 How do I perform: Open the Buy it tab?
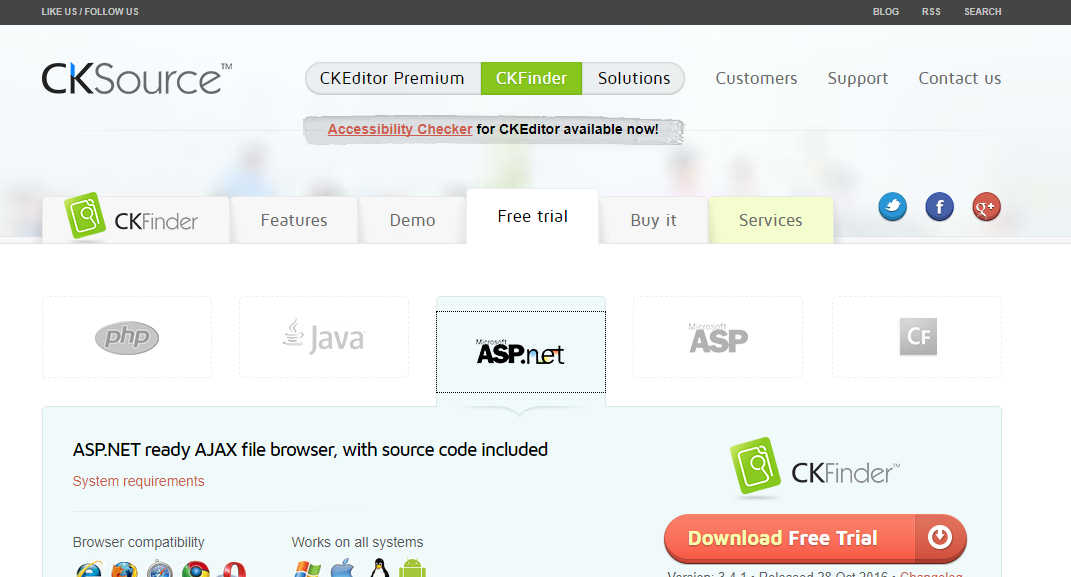[654, 220]
